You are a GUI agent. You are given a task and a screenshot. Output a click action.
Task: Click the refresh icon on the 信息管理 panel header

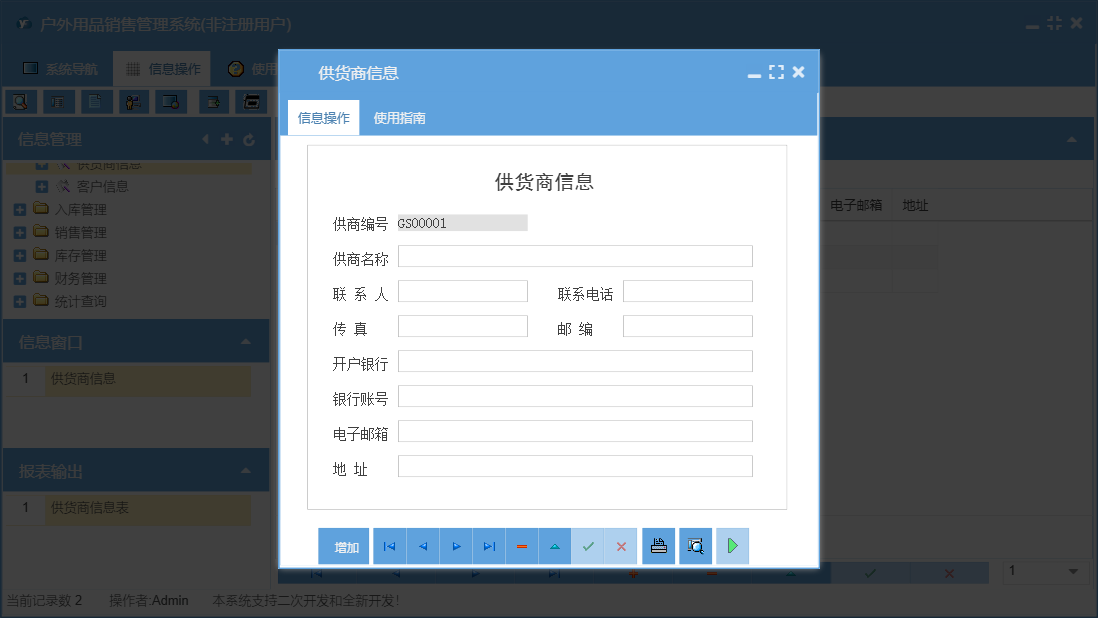(x=248, y=139)
